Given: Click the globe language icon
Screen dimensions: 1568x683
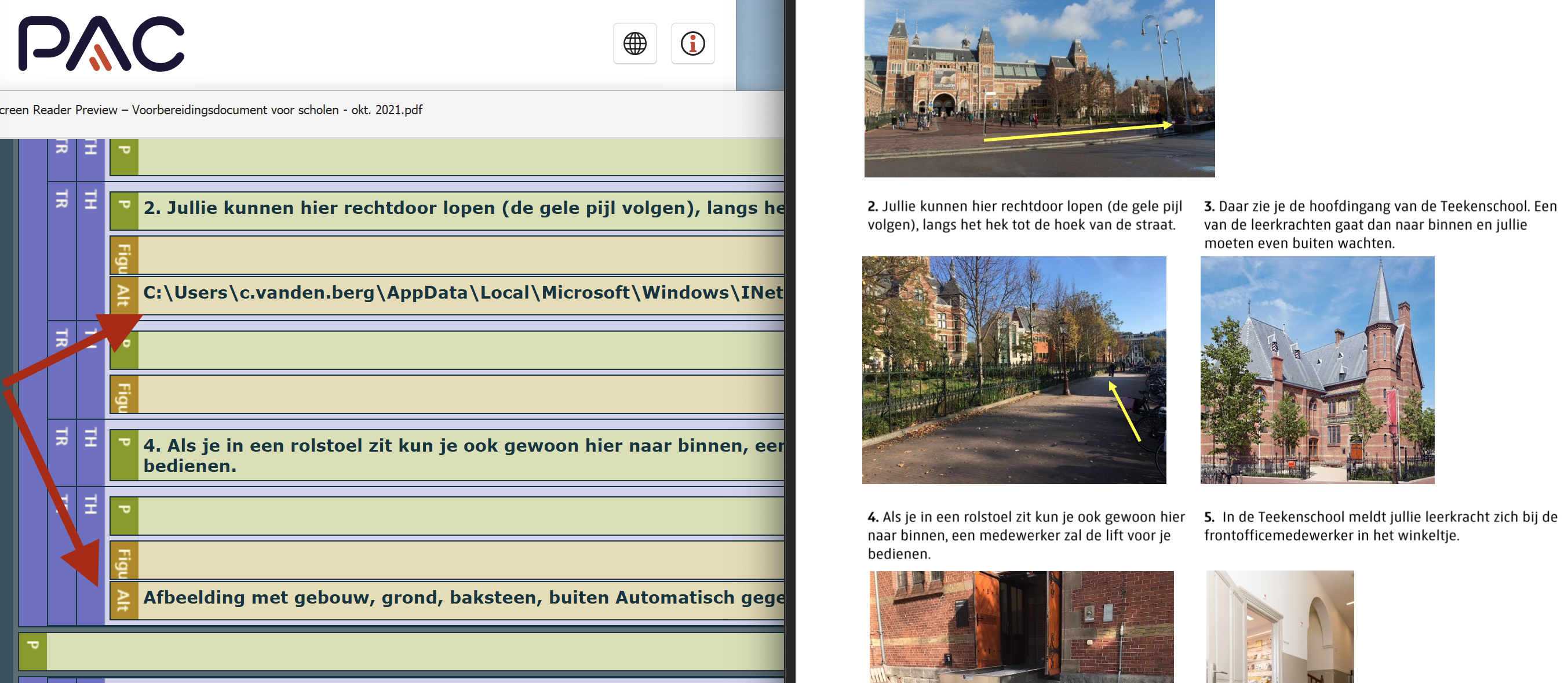Looking at the screenshot, I should coord(635,43).
